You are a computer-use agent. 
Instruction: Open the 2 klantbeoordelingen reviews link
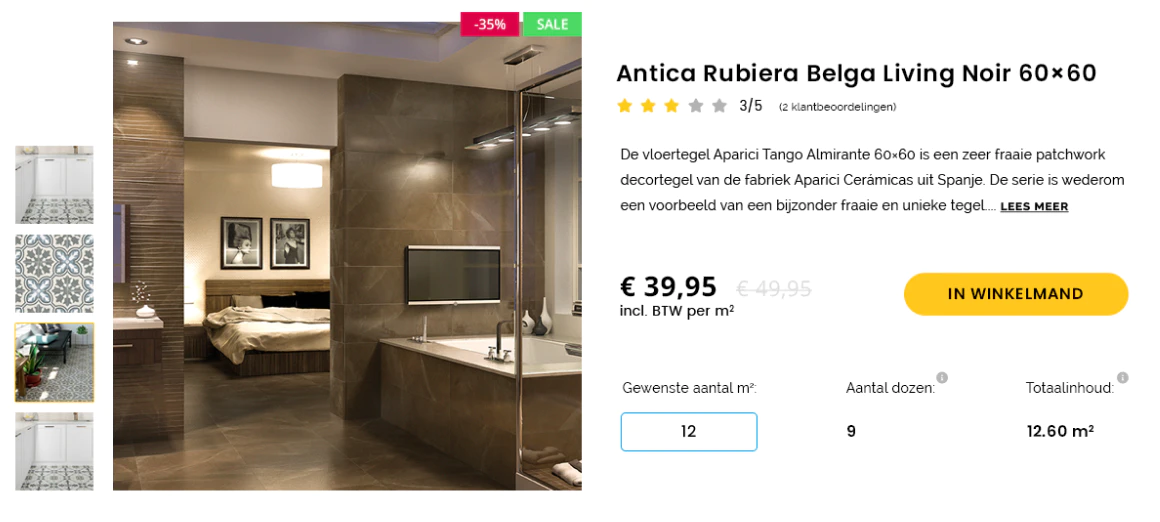[x=837, y=107]
